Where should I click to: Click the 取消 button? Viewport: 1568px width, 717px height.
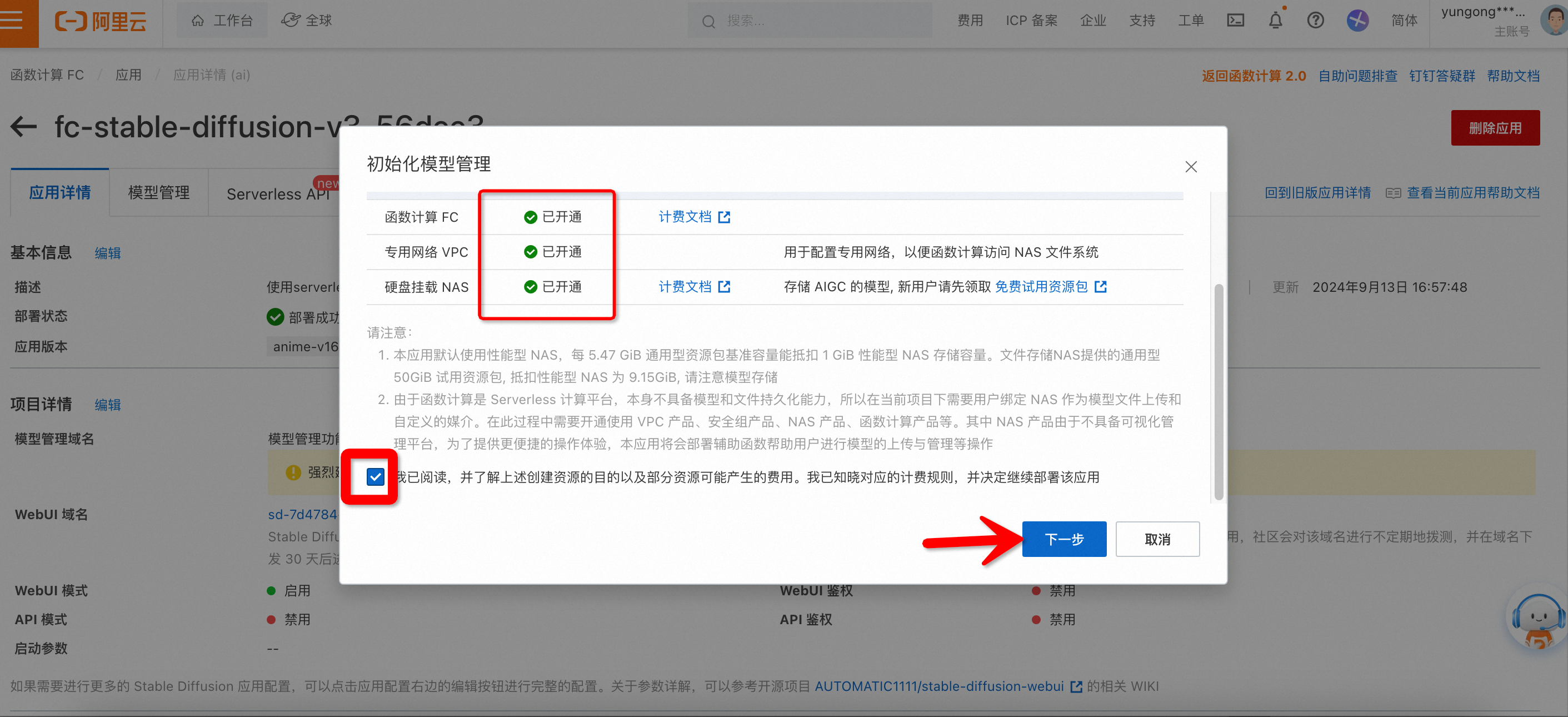pos(1157,539)
